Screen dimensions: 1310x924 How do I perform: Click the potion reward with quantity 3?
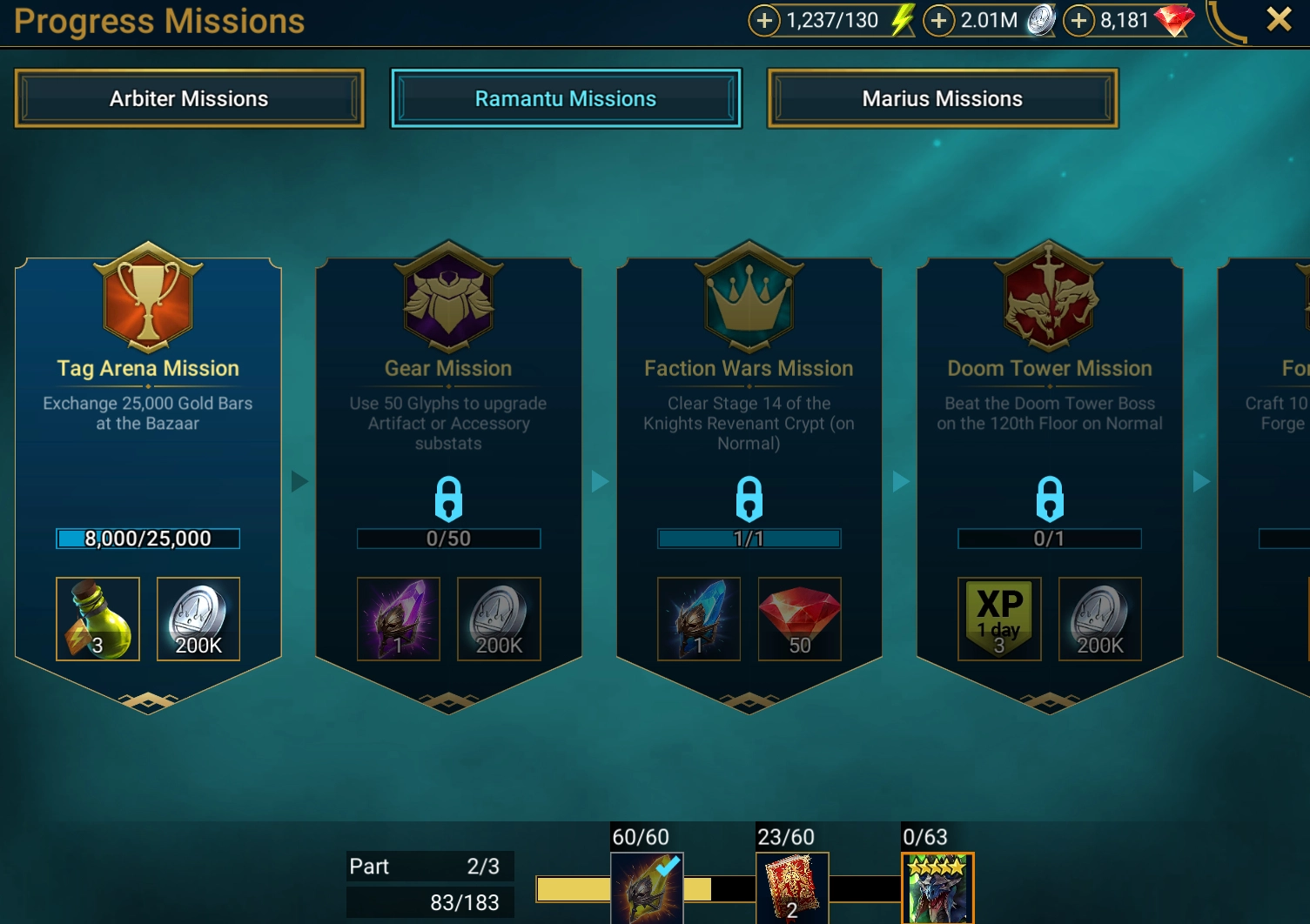coord(97,619)
